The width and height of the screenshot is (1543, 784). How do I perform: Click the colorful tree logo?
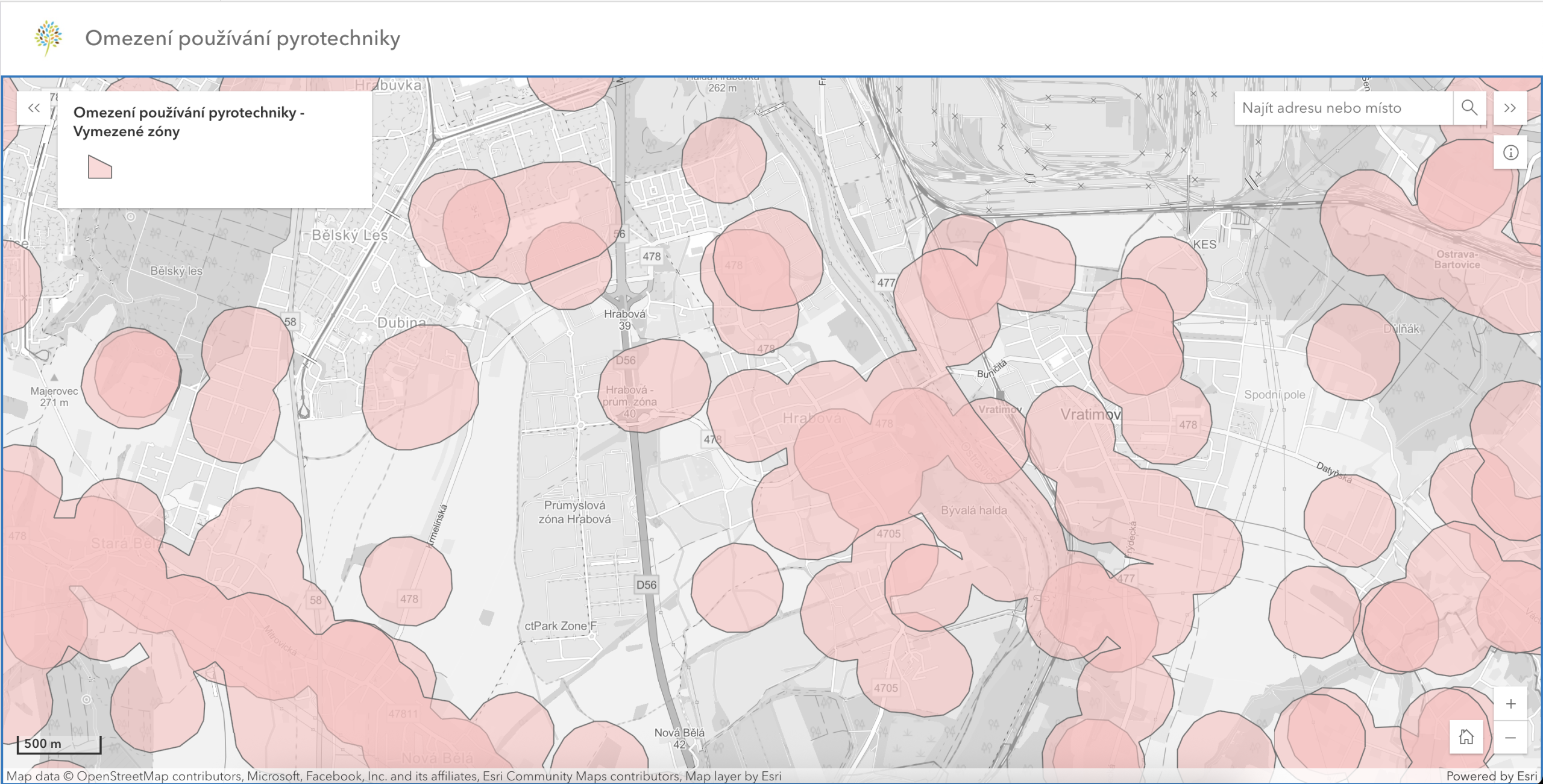(x=48, y=37)
